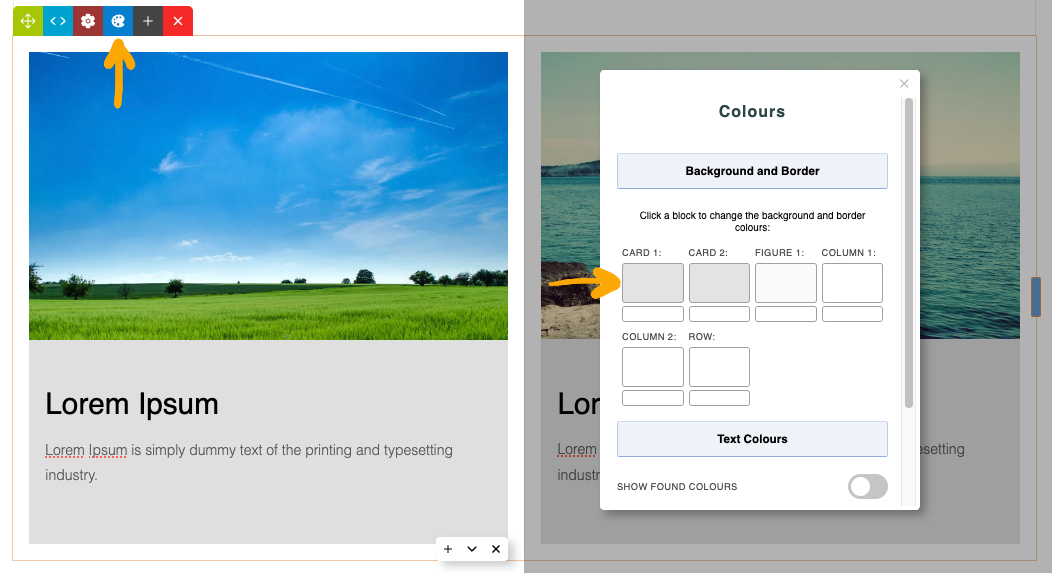Click the red delete block icon
The width and height of the screenshot is (1052, 573).
coord(178,21)
